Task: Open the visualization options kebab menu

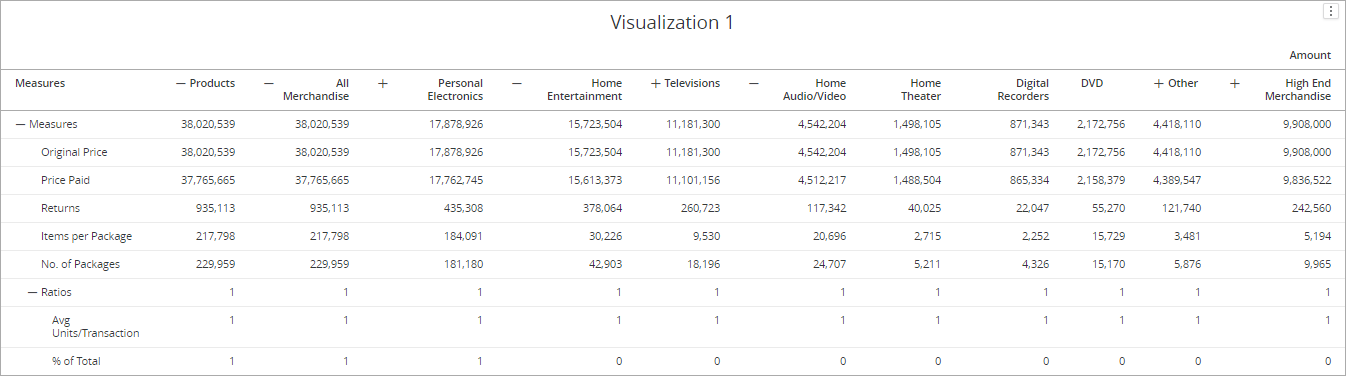Action: (x=1330, y=11)
